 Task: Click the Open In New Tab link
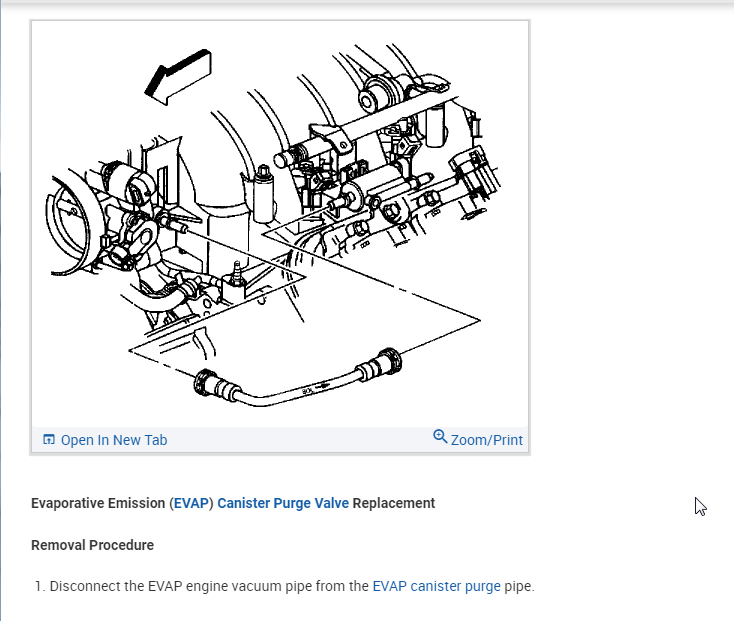pos(114,440)
